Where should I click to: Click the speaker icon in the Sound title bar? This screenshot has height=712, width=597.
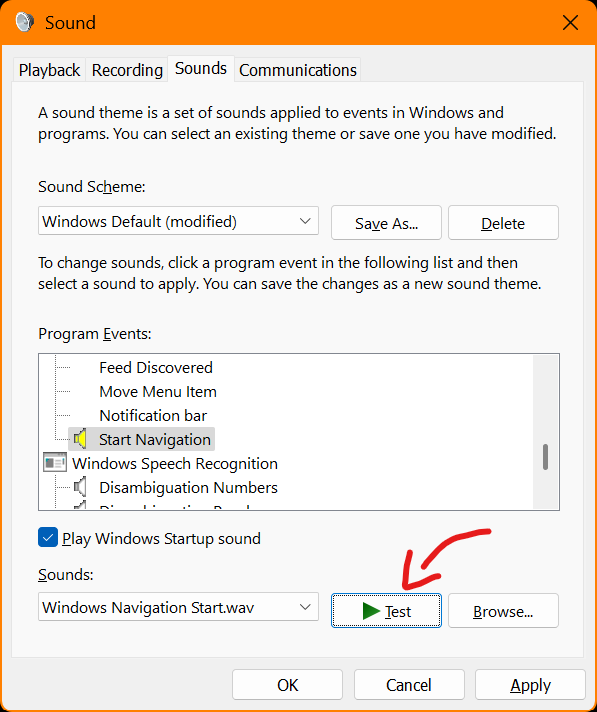pos(25,22)
